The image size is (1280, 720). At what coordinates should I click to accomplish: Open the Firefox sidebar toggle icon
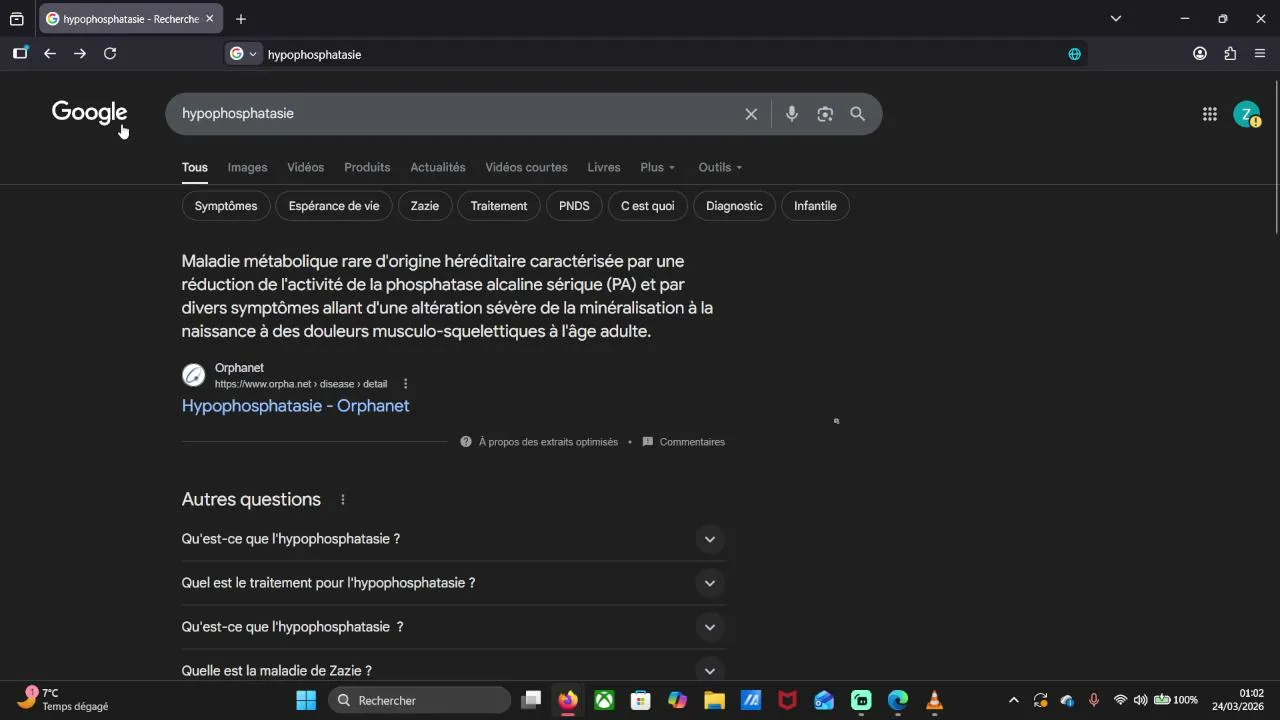tap(20, 54)
